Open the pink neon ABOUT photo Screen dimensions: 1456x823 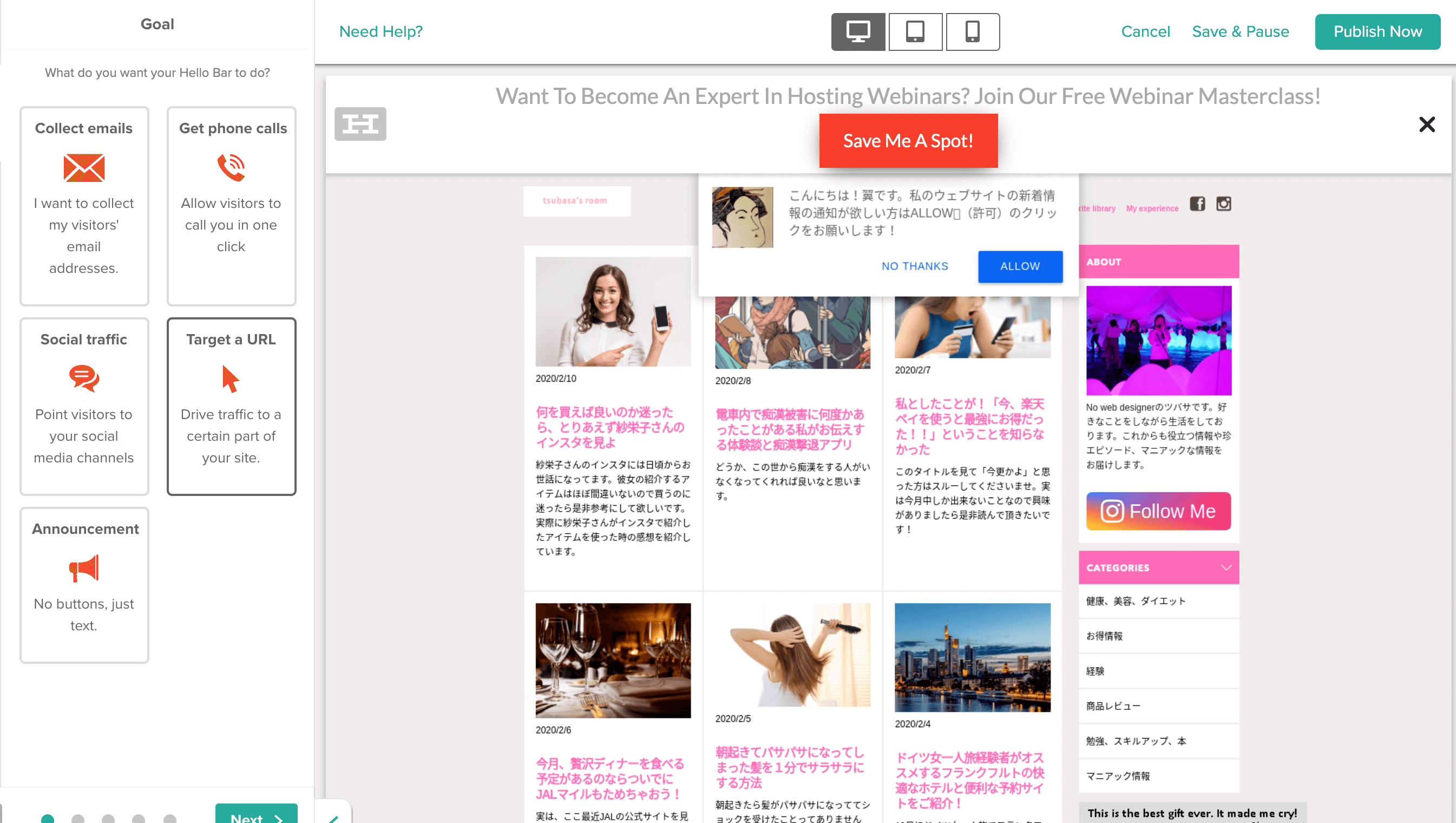point(1158,340)
